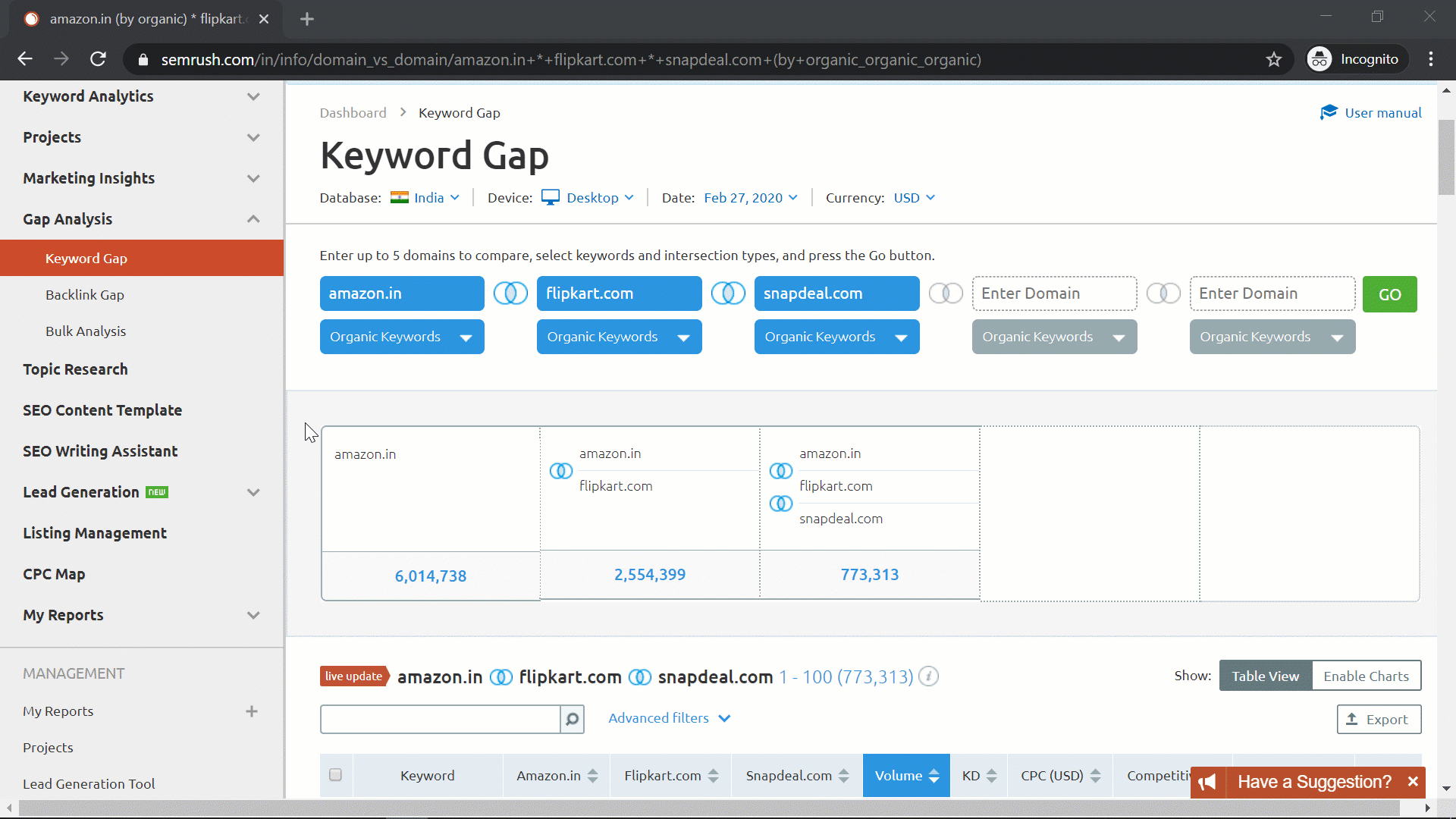Open CPC Map in sidebar
The width and height of the screenshot is (1456, 819).
54,574
